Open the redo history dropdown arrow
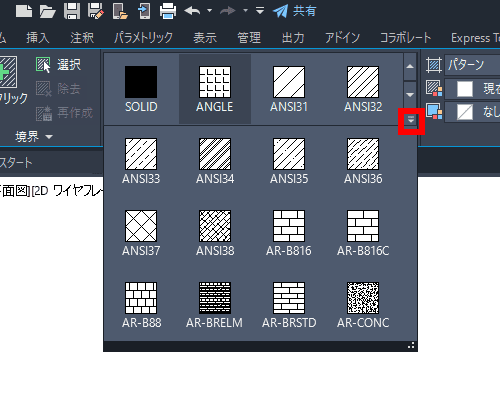 245,11
